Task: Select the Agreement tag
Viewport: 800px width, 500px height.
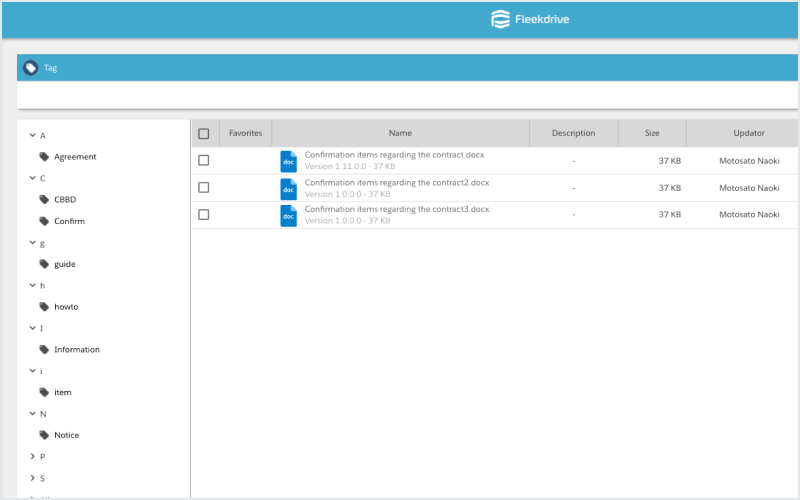Action: tap(75, 157)
